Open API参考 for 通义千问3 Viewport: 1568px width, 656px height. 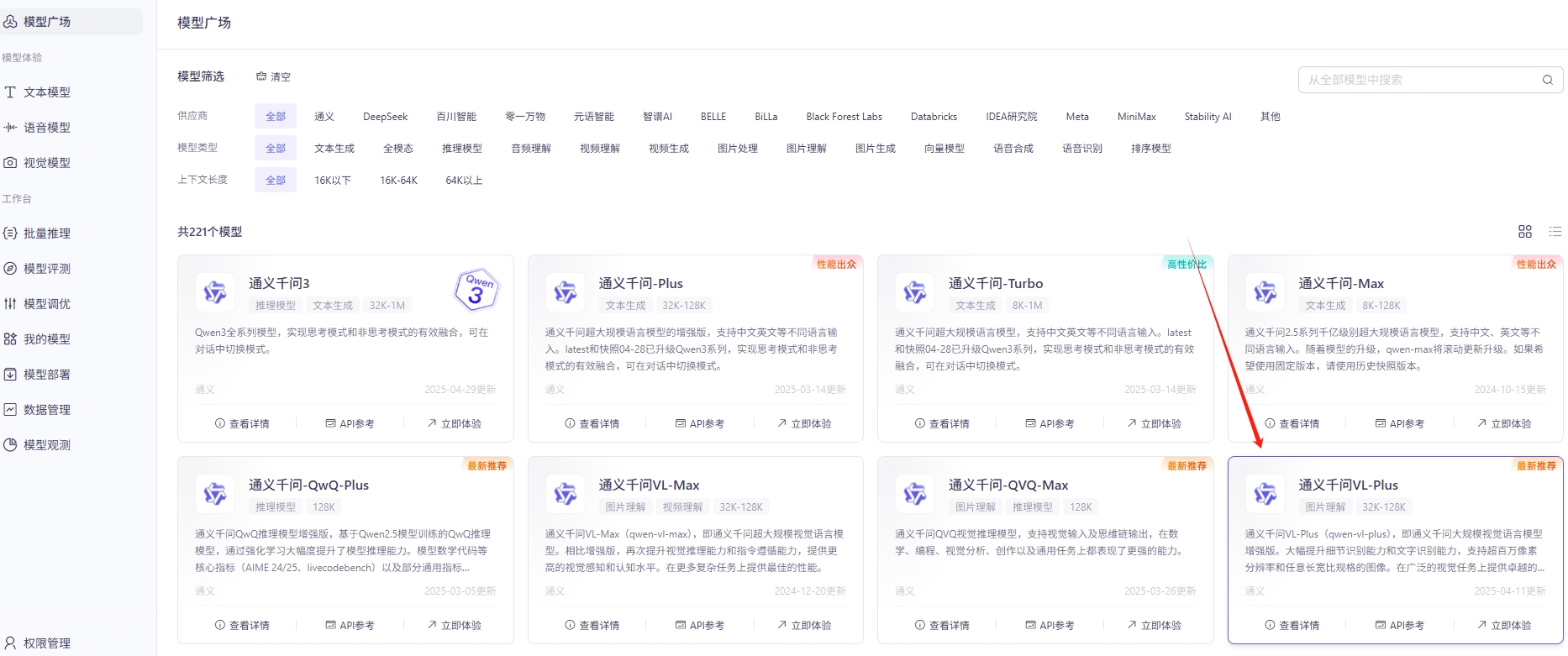(x=350, y=424)
